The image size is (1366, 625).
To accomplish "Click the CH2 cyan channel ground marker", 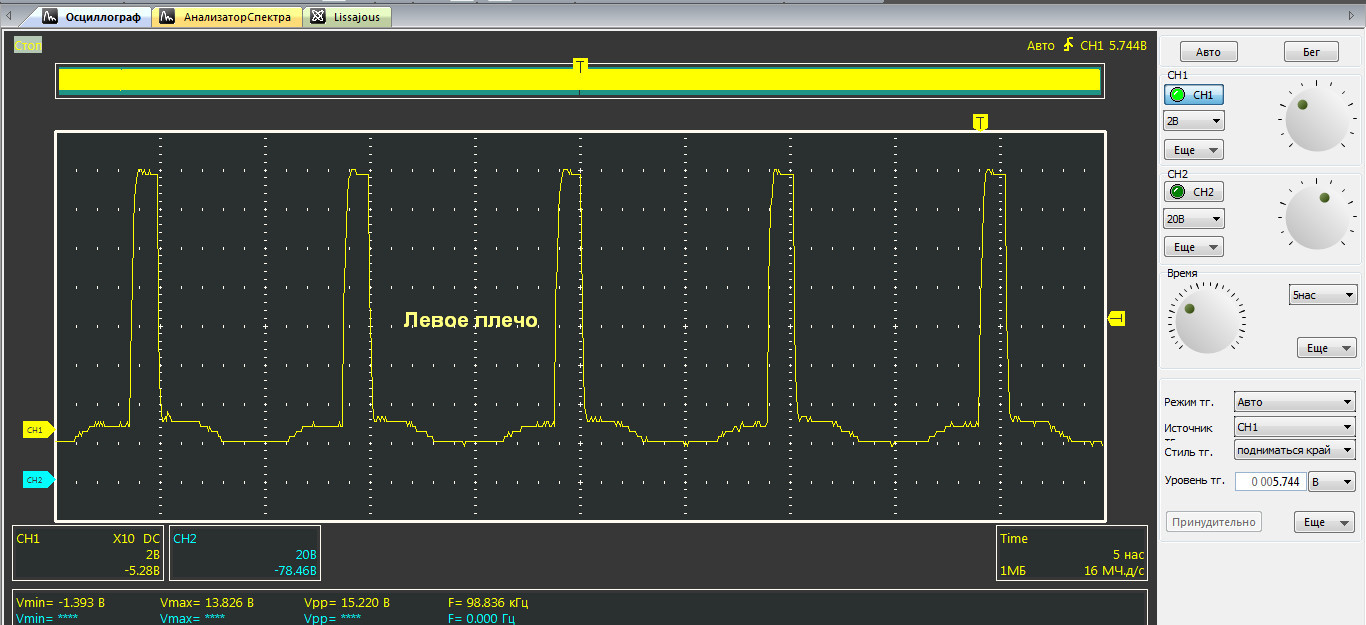I will [37, 480].
